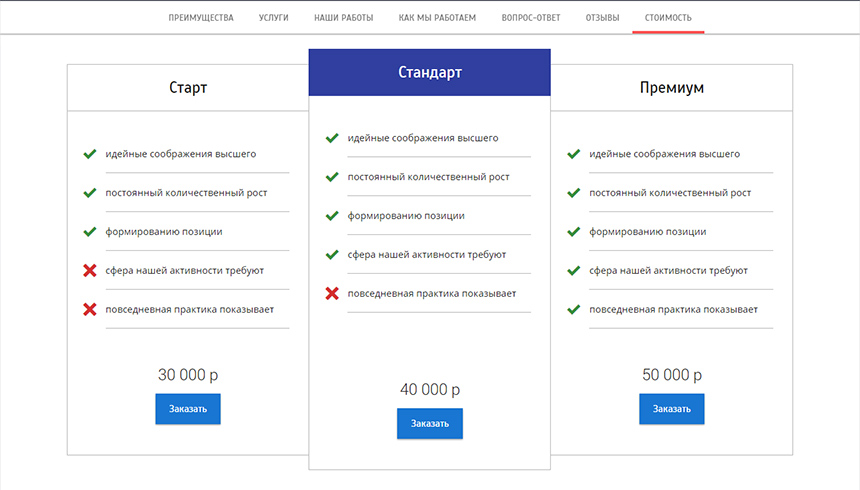860x490 pixels.
Task: Open the Отзывы navigation link
Action: click(602, 18)
